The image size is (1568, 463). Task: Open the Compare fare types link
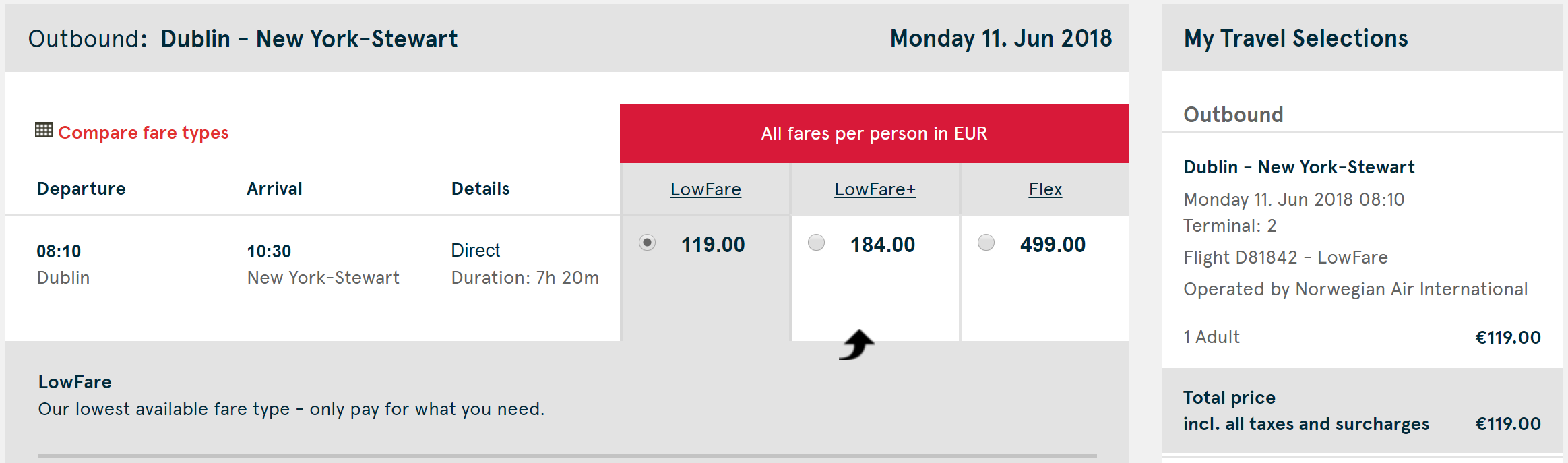(x=143, y=133)
